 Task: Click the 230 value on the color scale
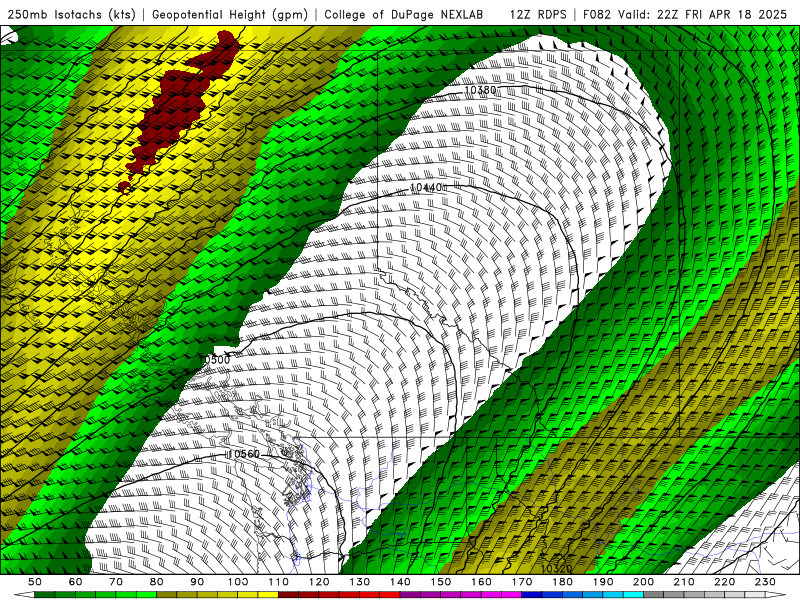(765, 582)
